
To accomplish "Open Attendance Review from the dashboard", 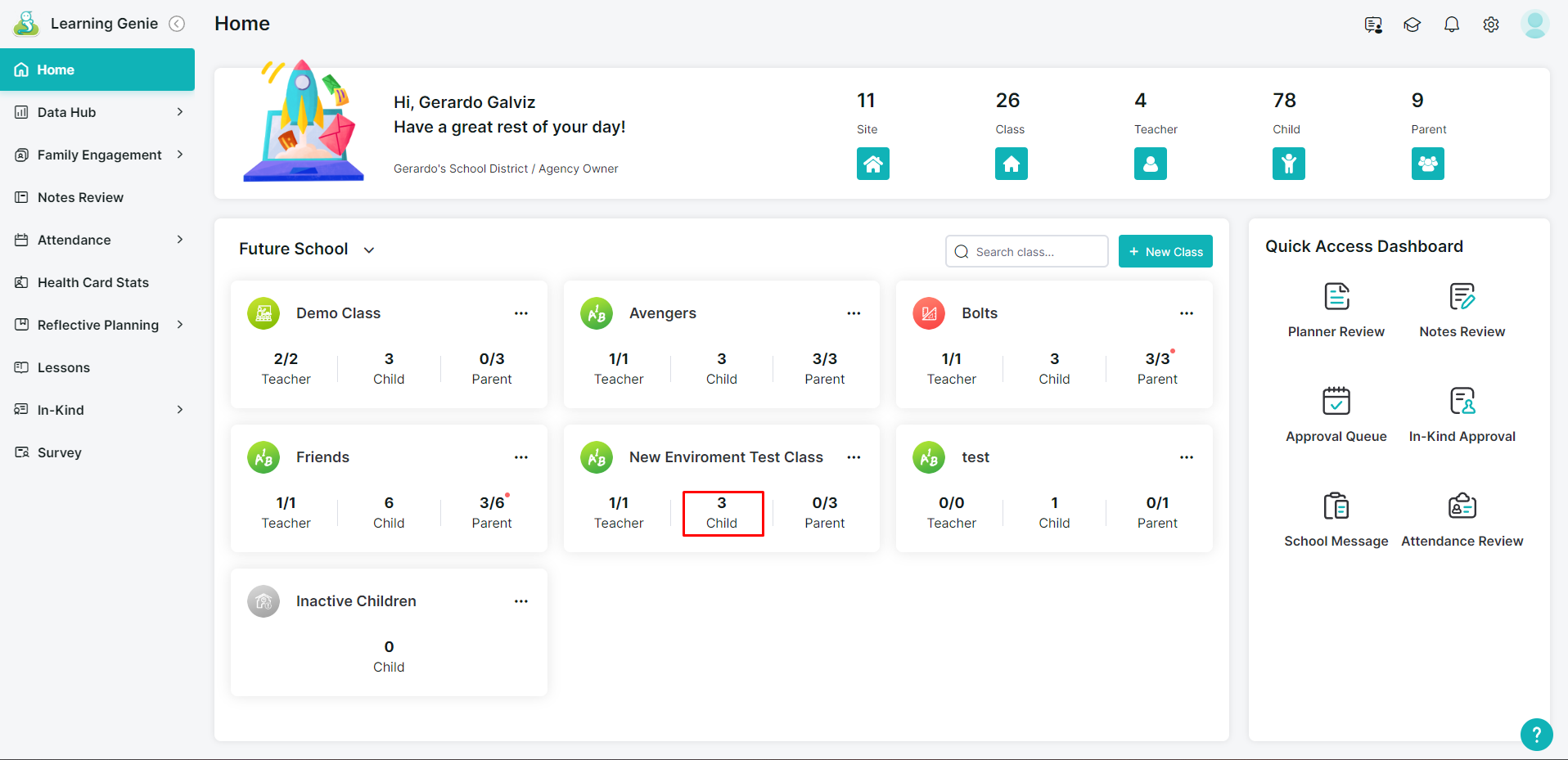I will (x=1462, y=506).
